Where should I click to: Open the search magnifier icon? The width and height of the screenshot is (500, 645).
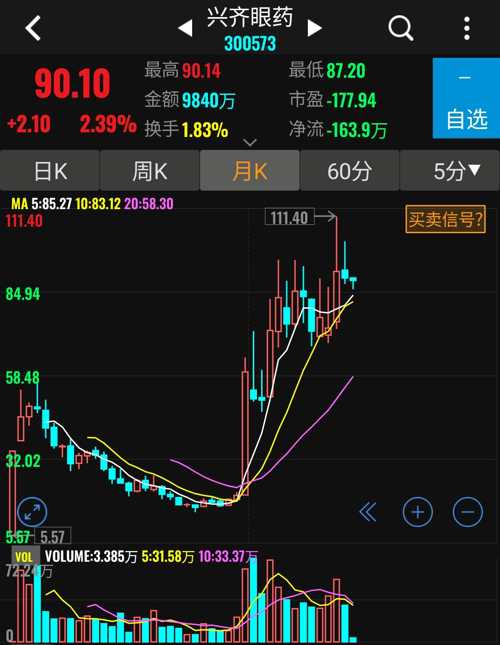400,28
